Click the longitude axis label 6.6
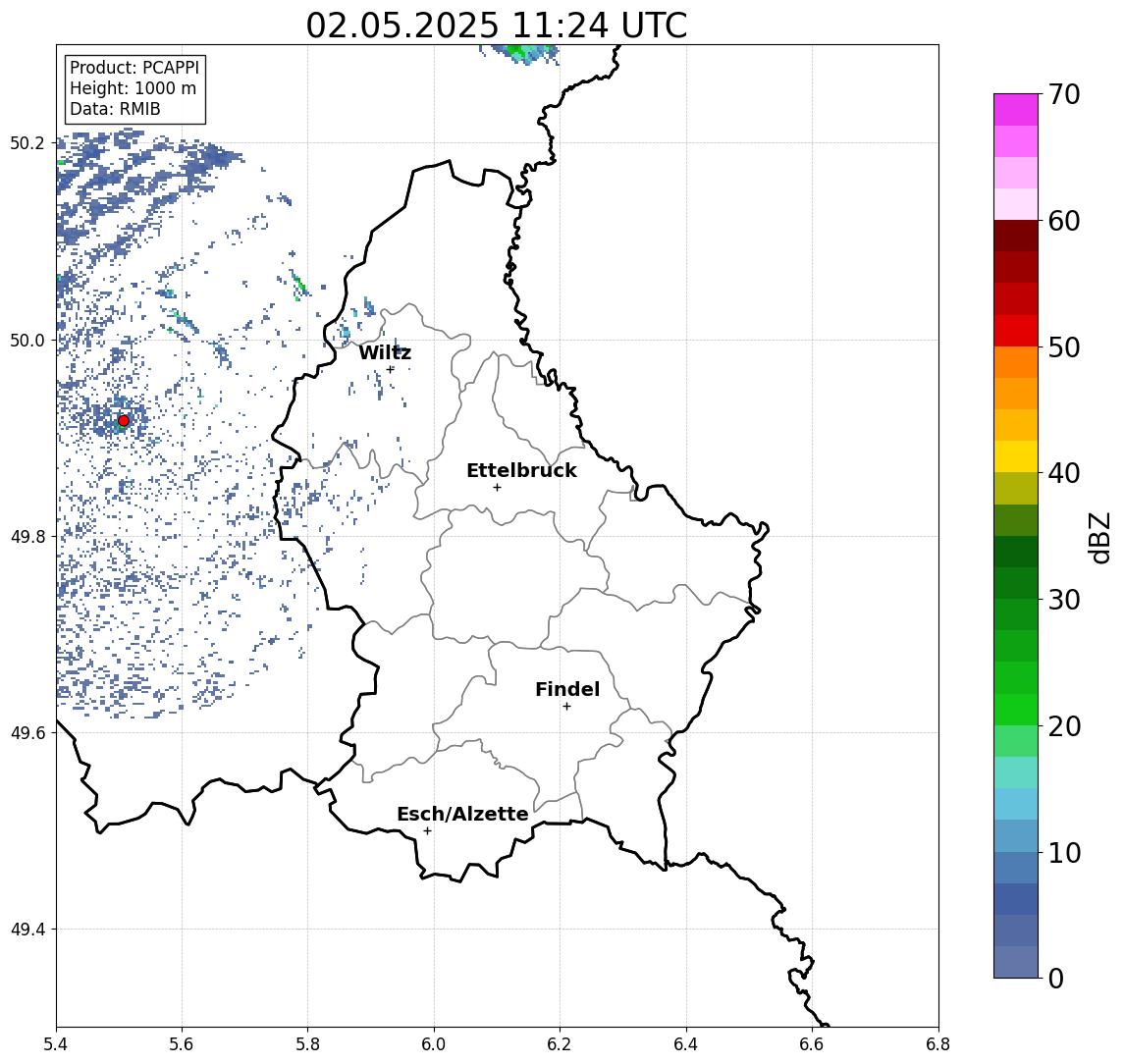 [x=812, y=1044]
